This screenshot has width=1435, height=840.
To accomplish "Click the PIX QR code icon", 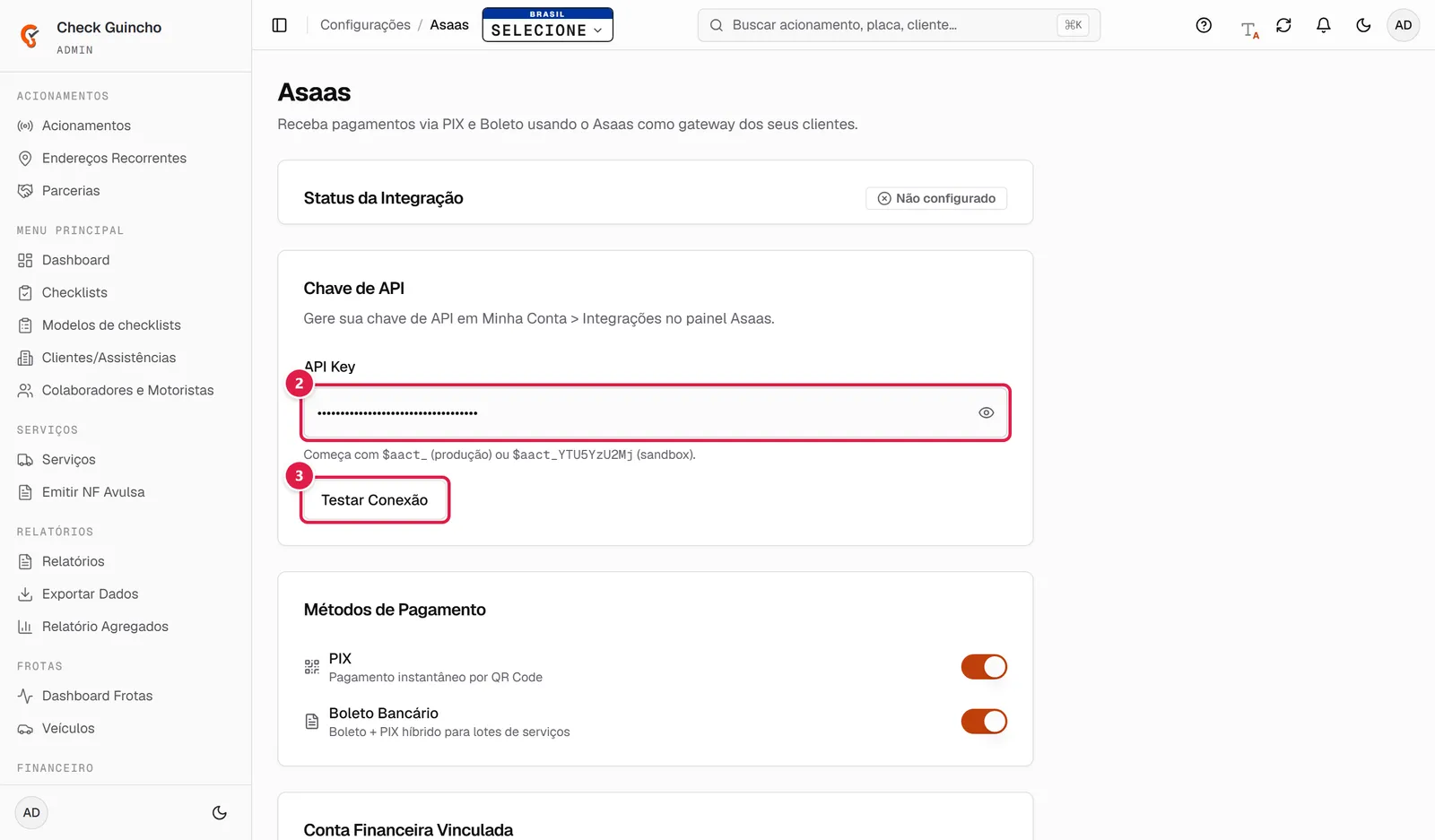I will click(312, 667).
